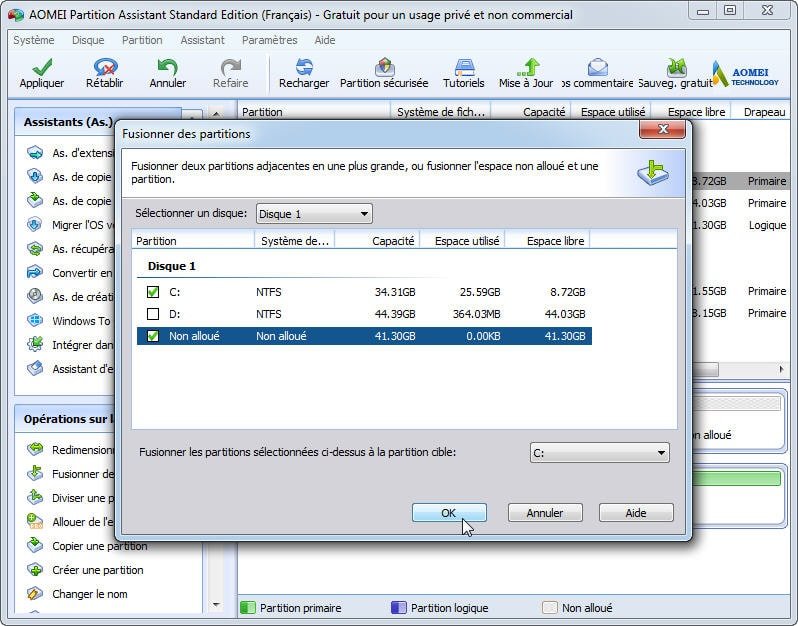Open the Paramètres menu
The image size is (798, 626).
pos(269,40)
